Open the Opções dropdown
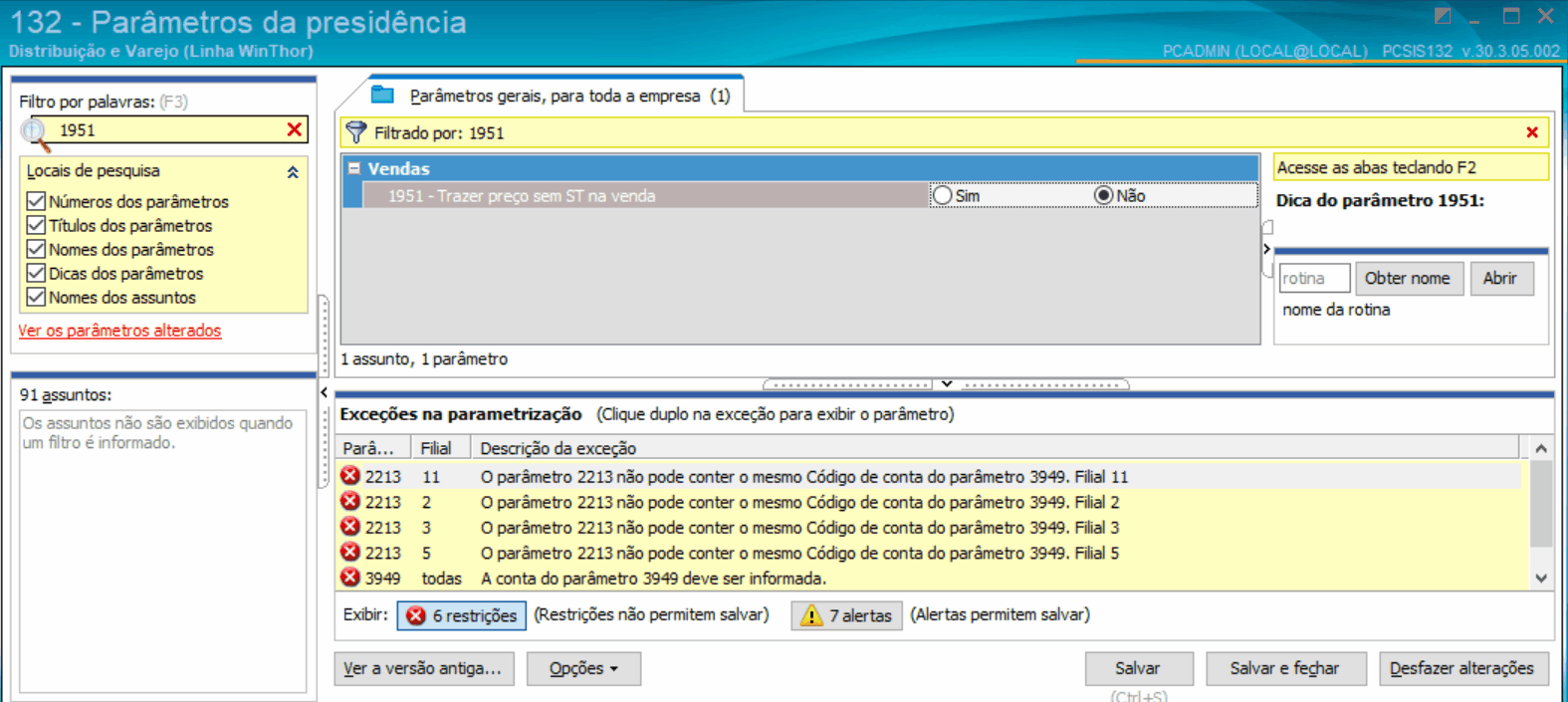The image size is (1568, 702). pyautogui.click(x=583, y=669)
